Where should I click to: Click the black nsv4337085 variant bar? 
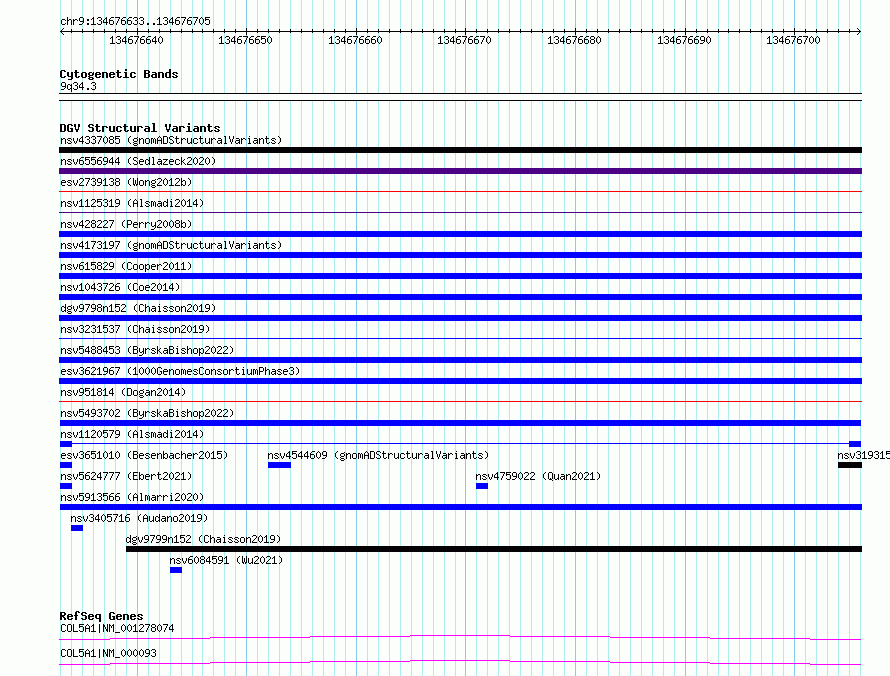tap(460, 150)
